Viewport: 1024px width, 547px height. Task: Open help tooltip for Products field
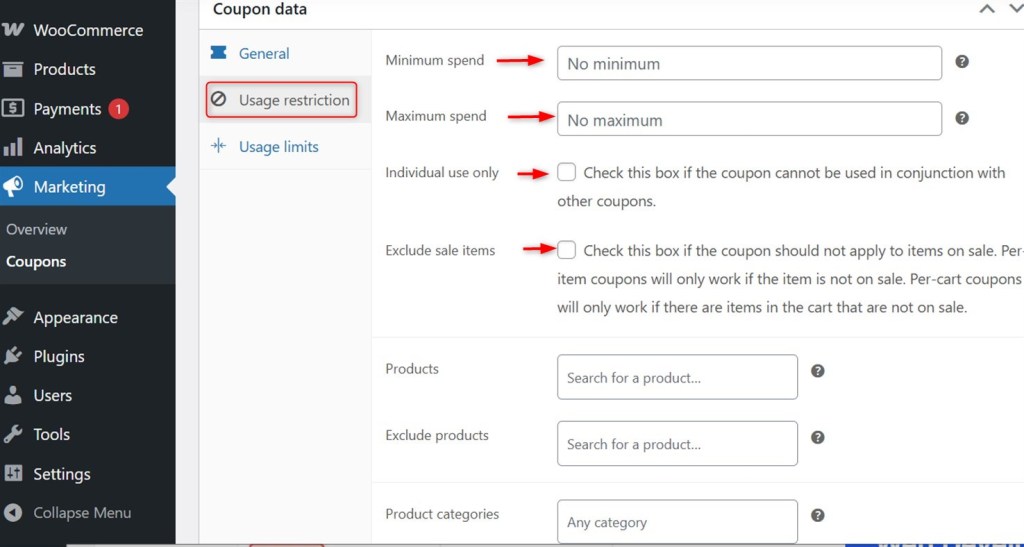(818, 371)
